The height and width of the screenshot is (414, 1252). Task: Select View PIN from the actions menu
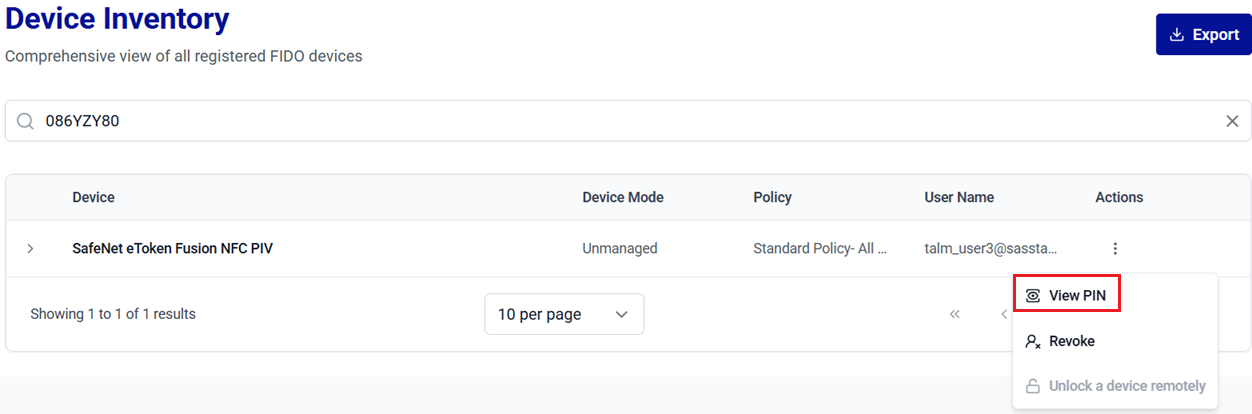1066,295
